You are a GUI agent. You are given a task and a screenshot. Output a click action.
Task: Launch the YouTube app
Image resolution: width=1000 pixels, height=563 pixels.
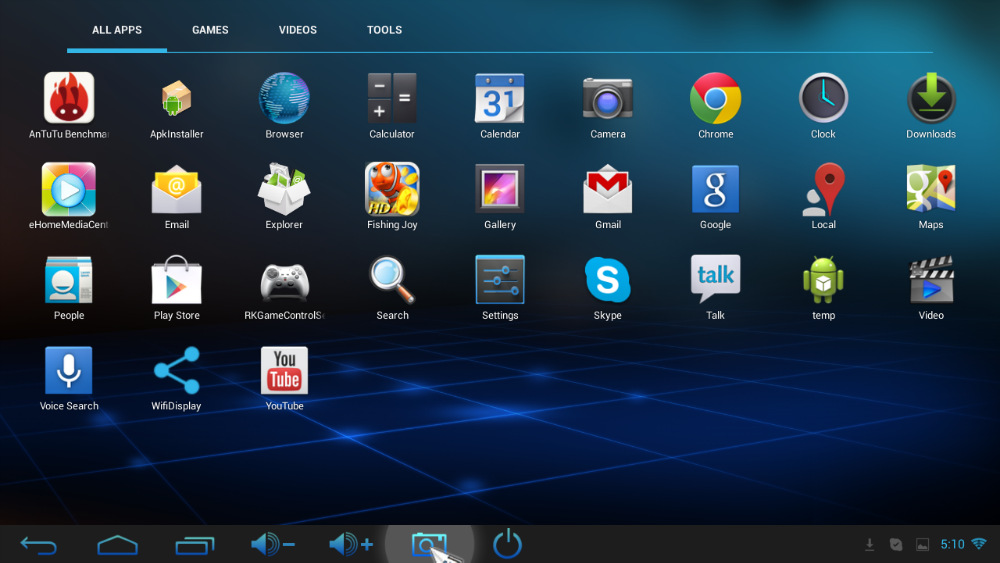pyautogui.click(x=284, y=371)
